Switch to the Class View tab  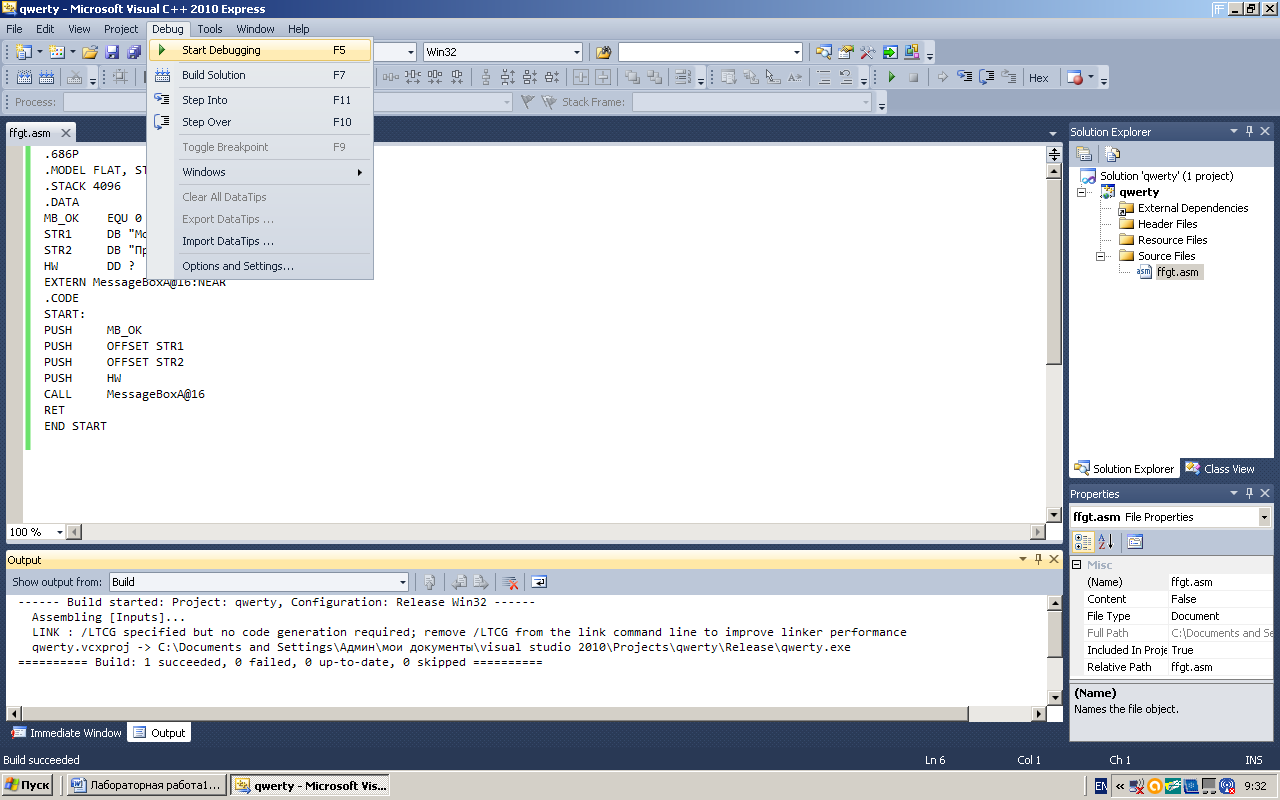coord(1219,468)
